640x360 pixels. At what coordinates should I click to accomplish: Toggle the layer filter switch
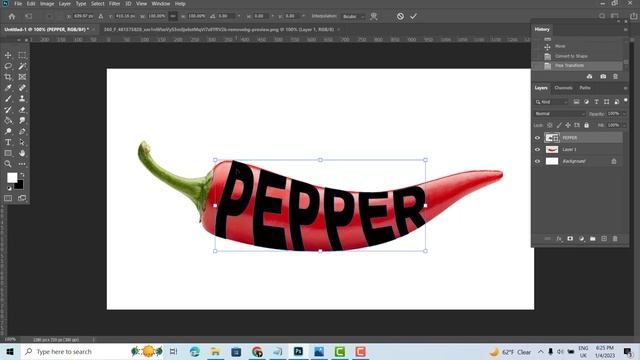(625, 100)
